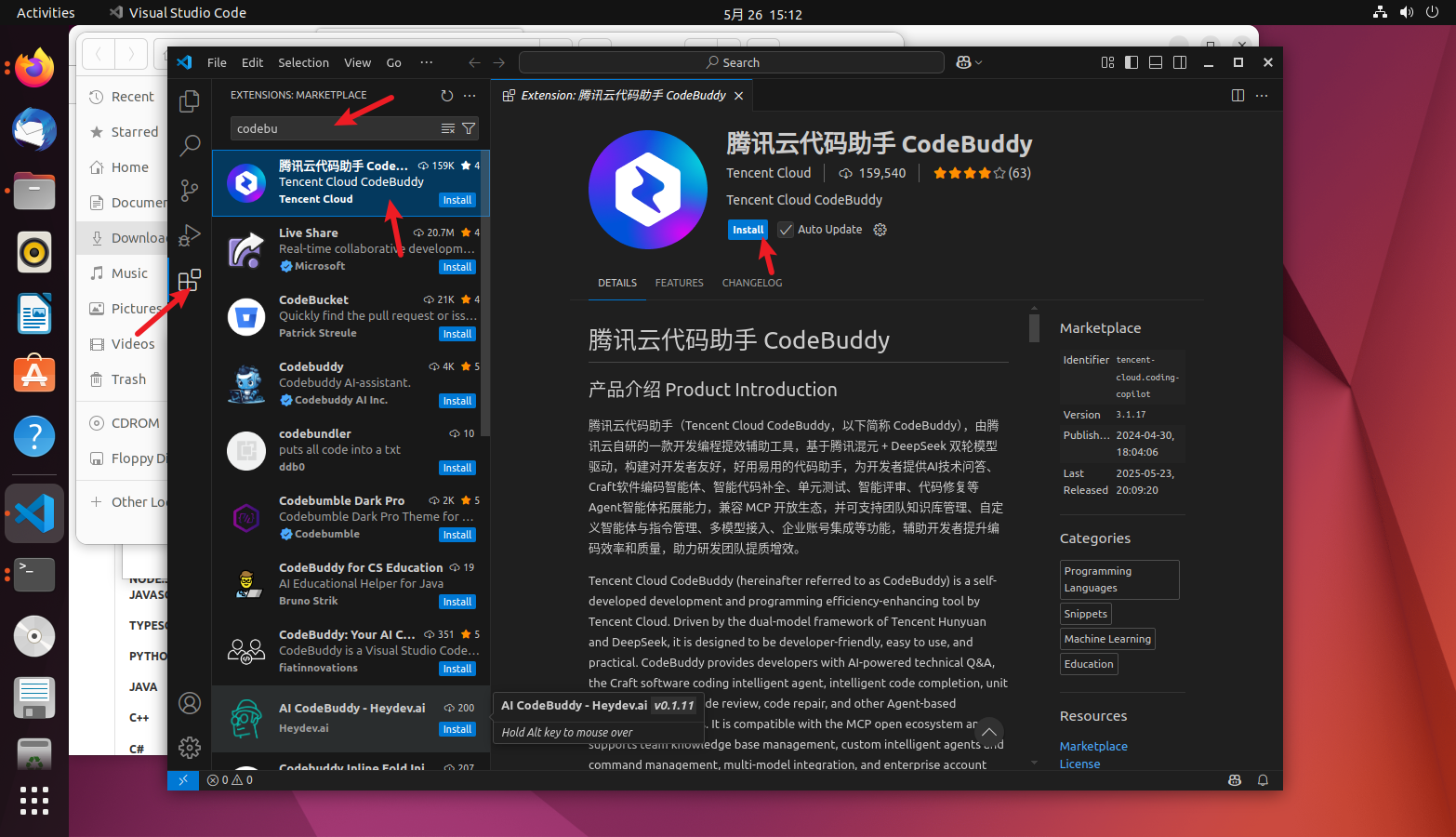Image resolution: width=1456 pixels, height=837 pixels.
Task: Open the Marketplace resource link
Action: (1093, 746)
